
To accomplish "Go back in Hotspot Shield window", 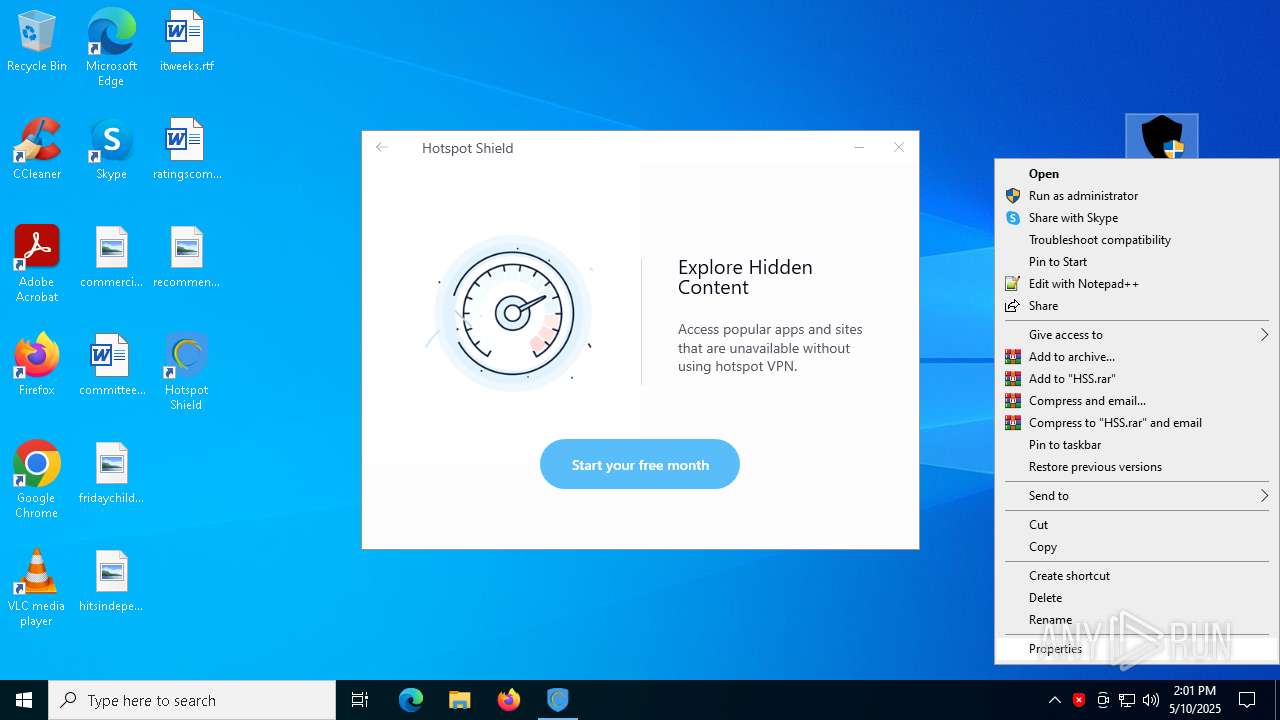I will (x=382, y=148).
